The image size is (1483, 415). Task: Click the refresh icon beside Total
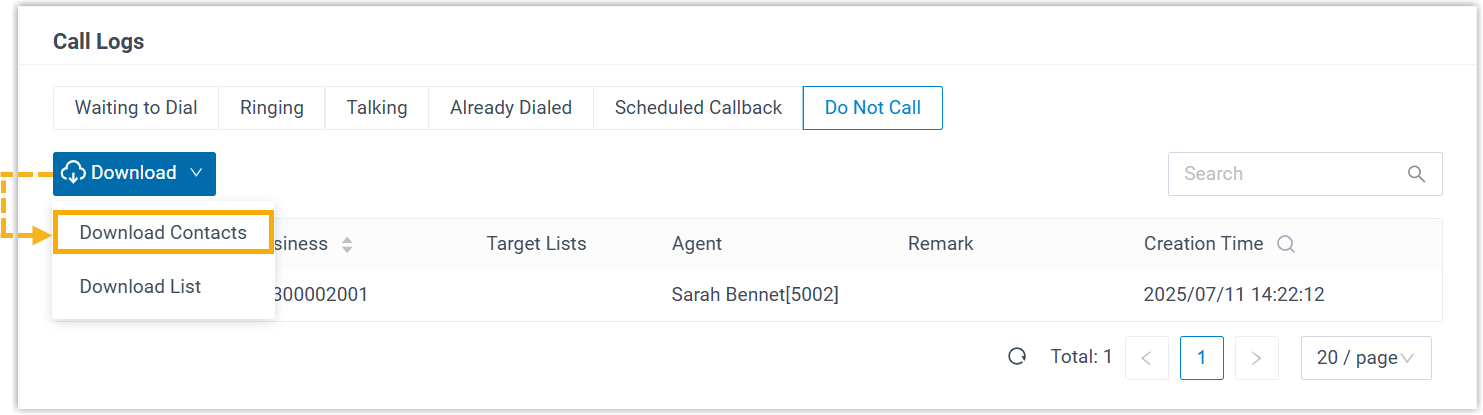tap(1017, 357)
